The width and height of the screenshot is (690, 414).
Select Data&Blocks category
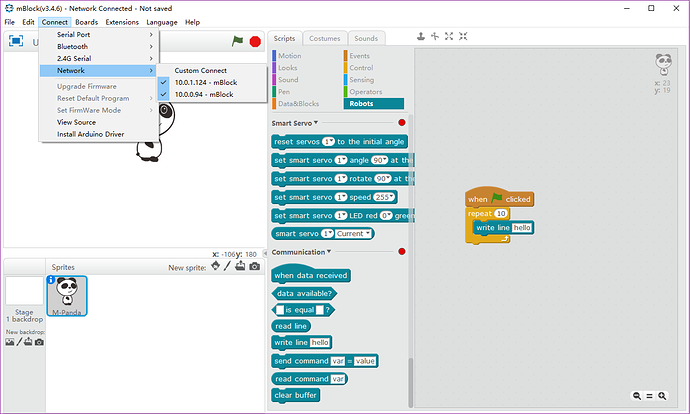tap(296, 103)
